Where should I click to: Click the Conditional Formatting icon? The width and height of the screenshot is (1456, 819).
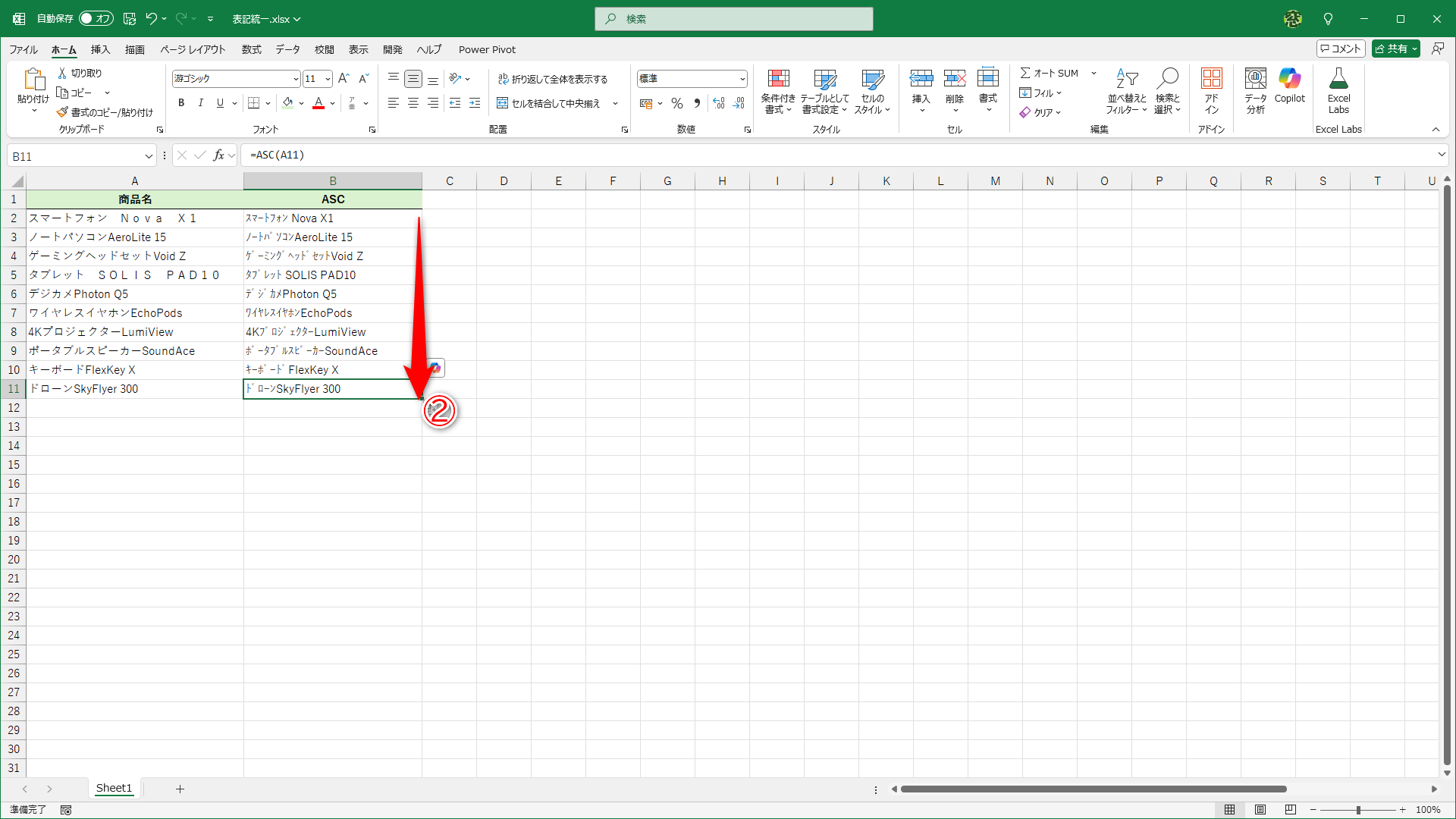pyautogui.click(x=778, y=79)
